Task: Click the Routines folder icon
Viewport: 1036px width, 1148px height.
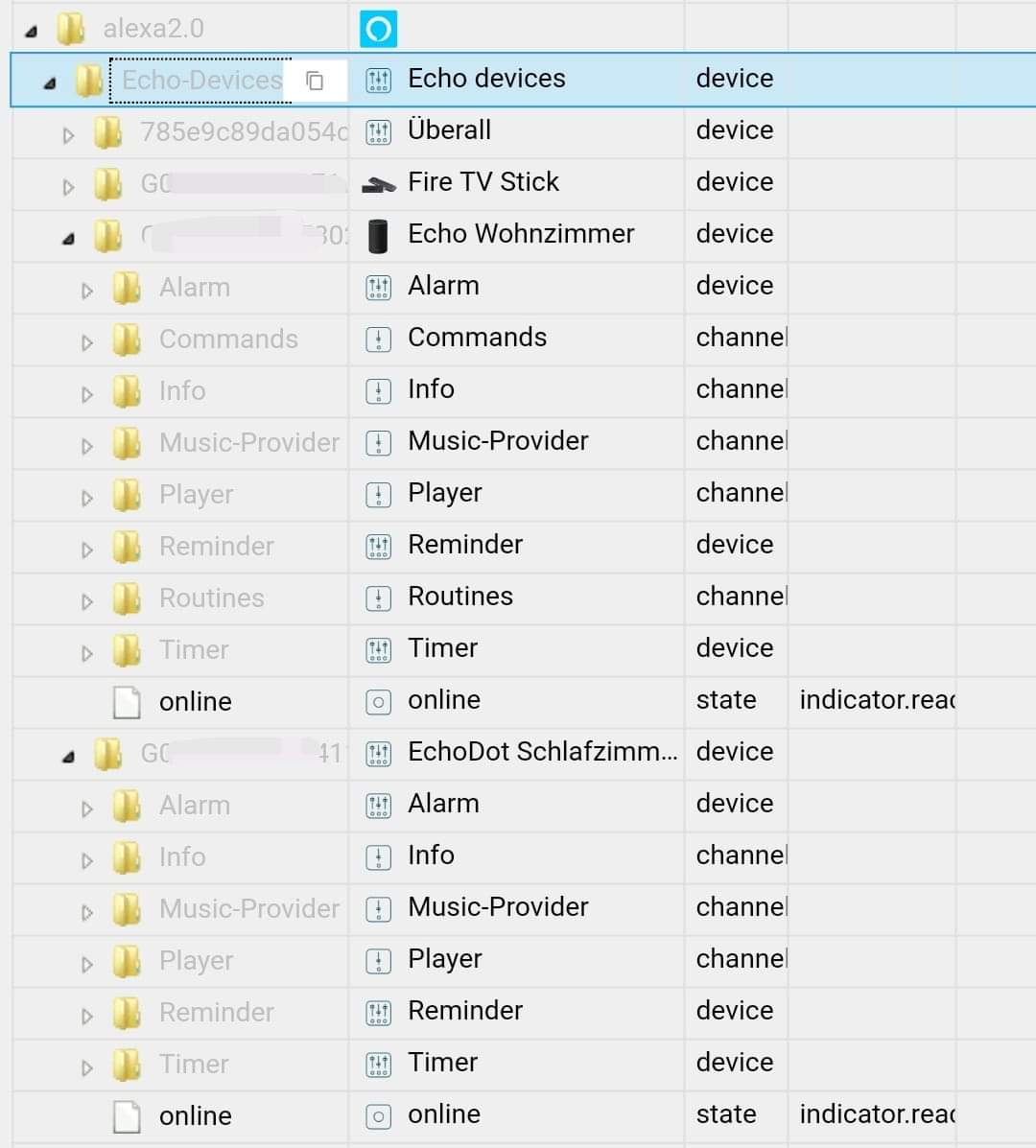Action: (x=127, y=598)
